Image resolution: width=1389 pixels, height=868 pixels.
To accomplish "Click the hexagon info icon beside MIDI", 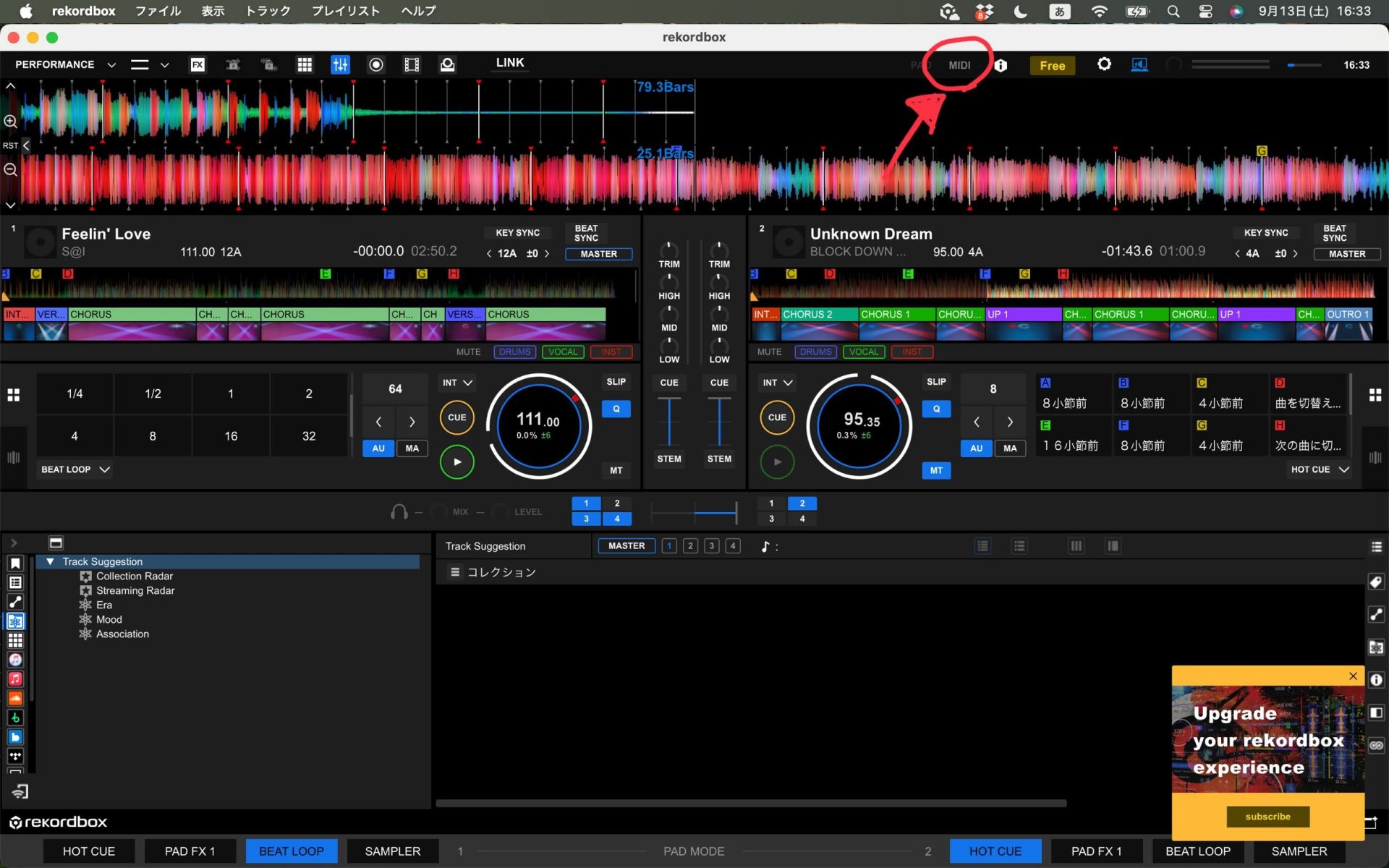I will (1001, 66).
